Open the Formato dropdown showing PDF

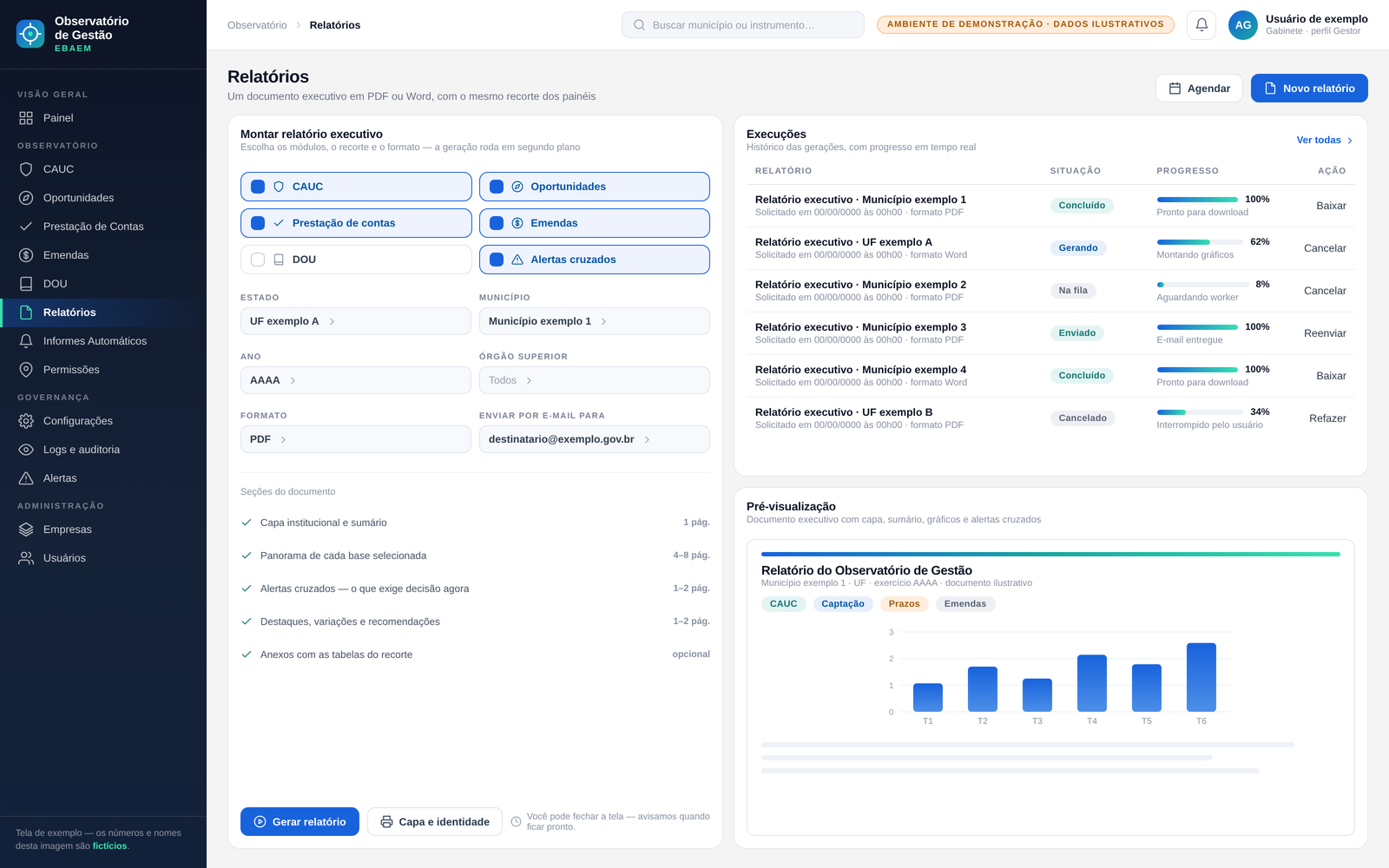click(356, 439)
